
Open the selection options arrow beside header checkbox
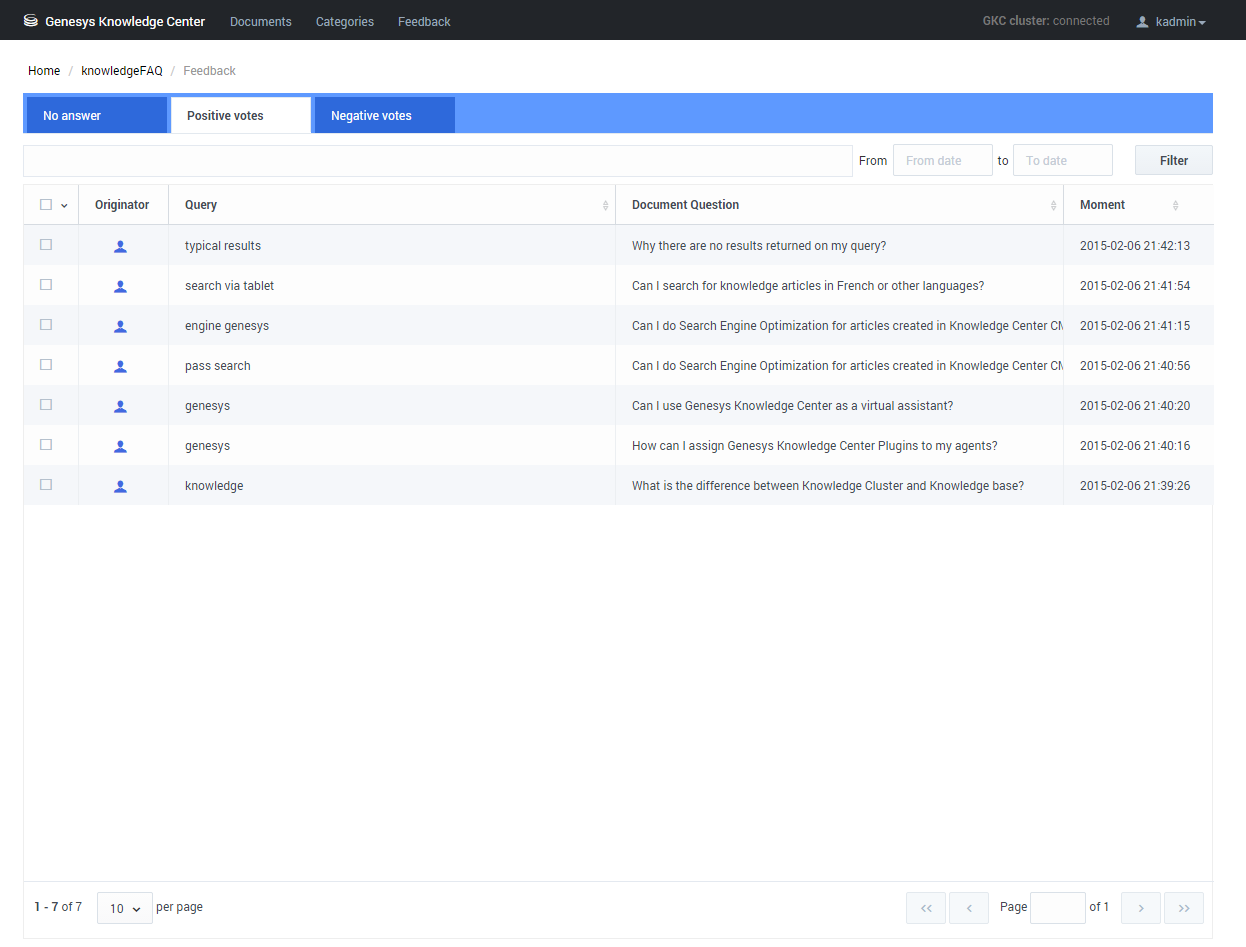(65, 206)
